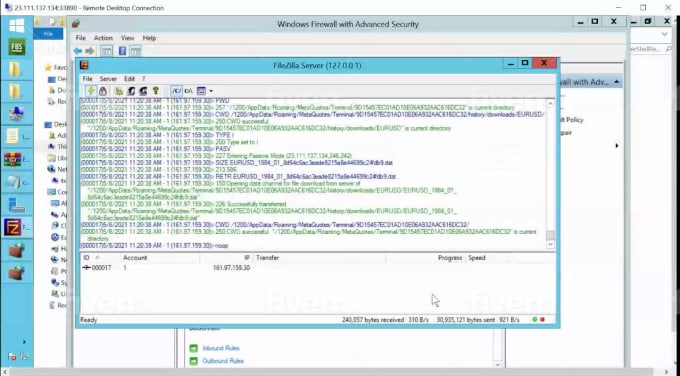Click the blue list-sorting toolbar icon
This screenshot has width=680, height=376.
point(201,91)
